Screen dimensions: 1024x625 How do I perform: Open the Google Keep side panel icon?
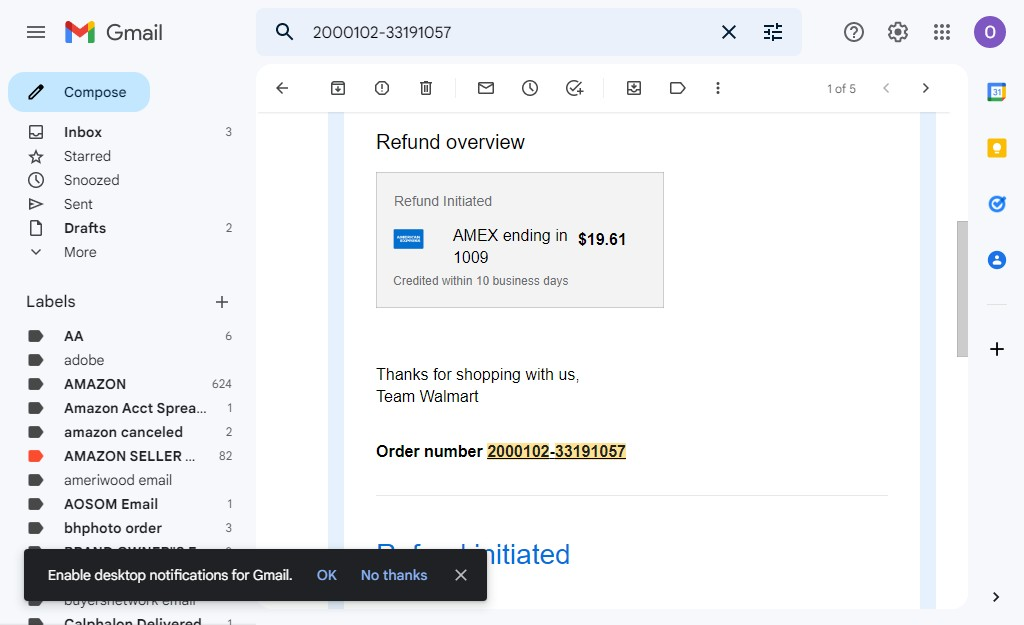click(997, 148)
